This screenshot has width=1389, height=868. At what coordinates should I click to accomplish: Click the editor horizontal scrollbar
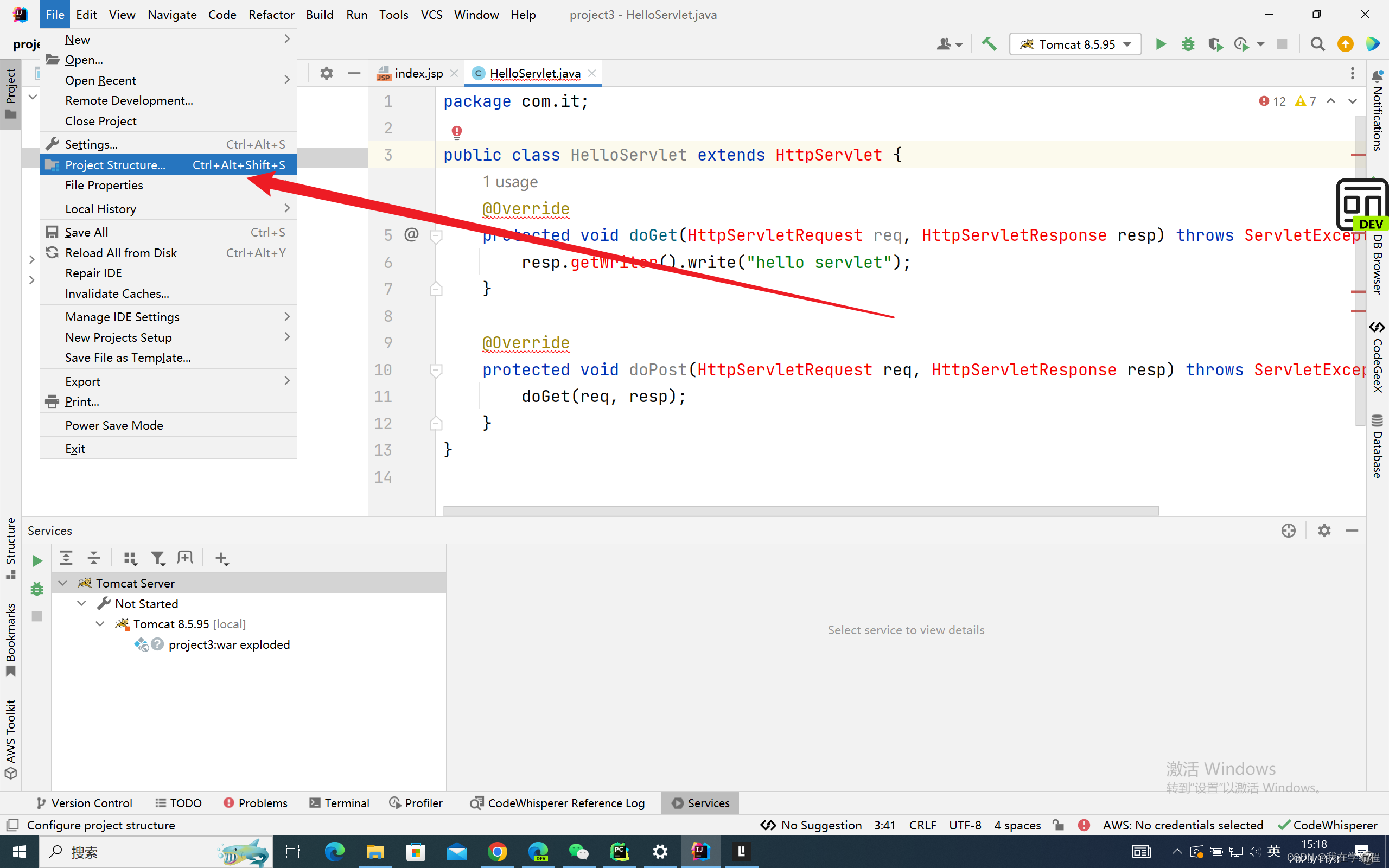[800, 510]
